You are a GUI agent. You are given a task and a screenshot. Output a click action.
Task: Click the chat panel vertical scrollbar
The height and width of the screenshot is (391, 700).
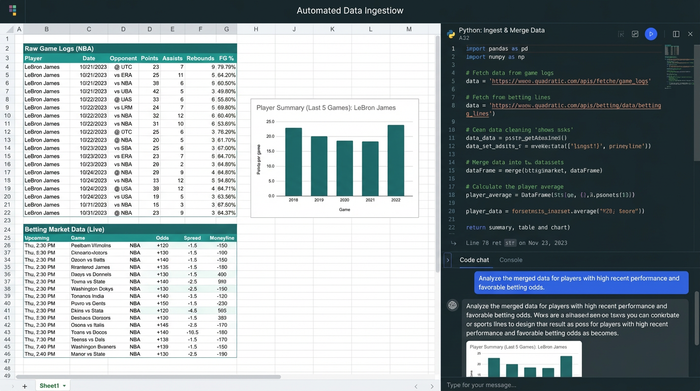pos(697,318)
